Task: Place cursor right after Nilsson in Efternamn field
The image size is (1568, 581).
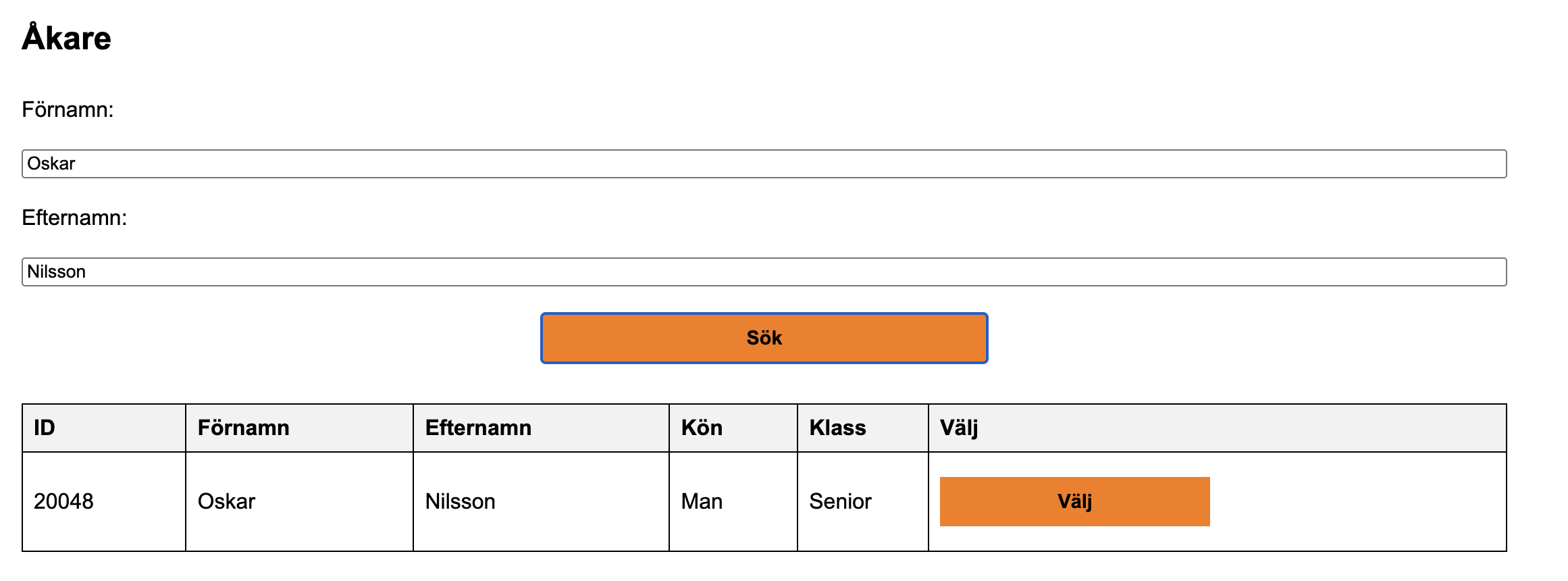Action: coord(87,272)
